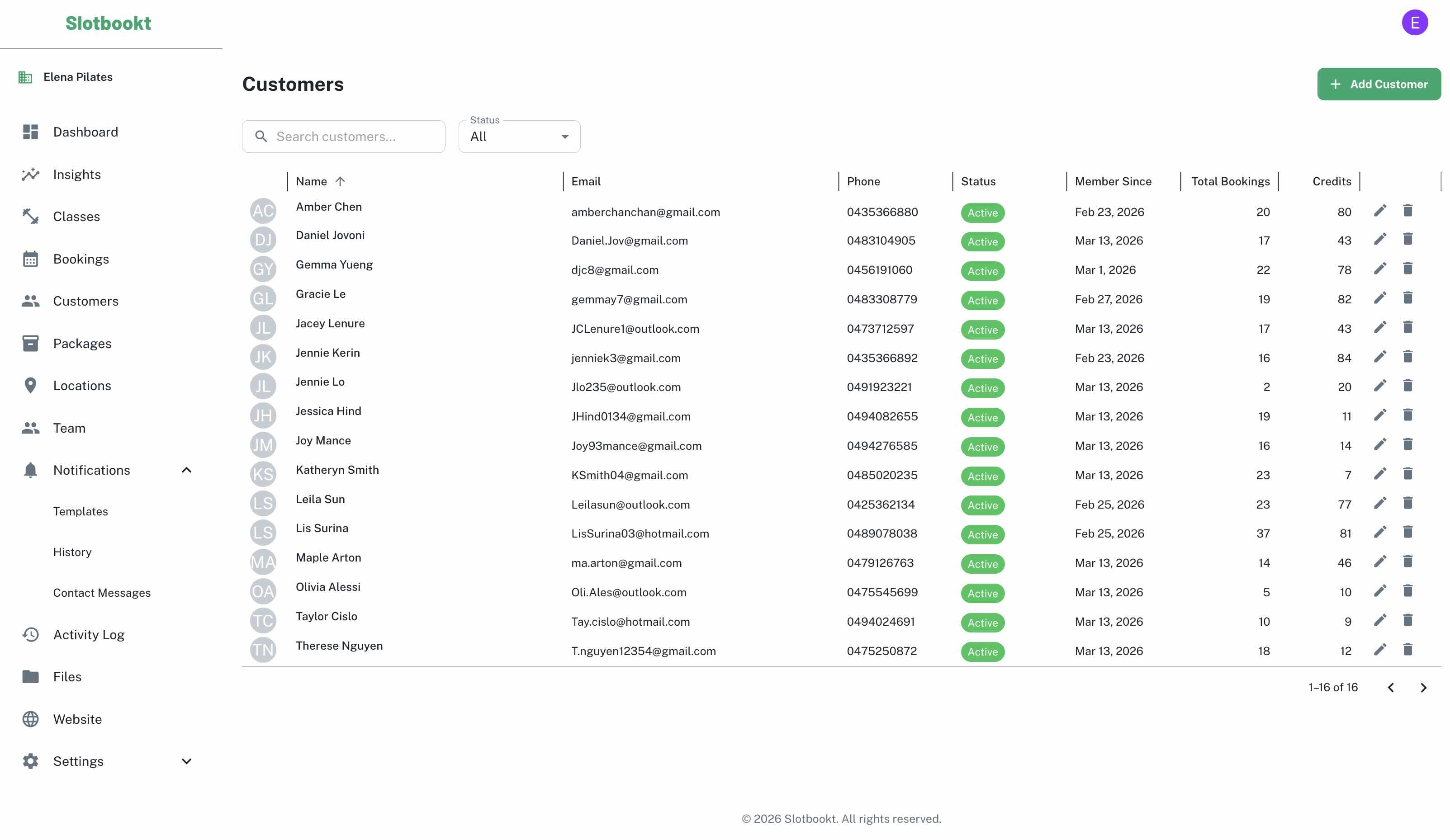Viewport: 1450px width, 840px height.
Task: Open Classes via its sidebar icon
Action: click(30, 216)
